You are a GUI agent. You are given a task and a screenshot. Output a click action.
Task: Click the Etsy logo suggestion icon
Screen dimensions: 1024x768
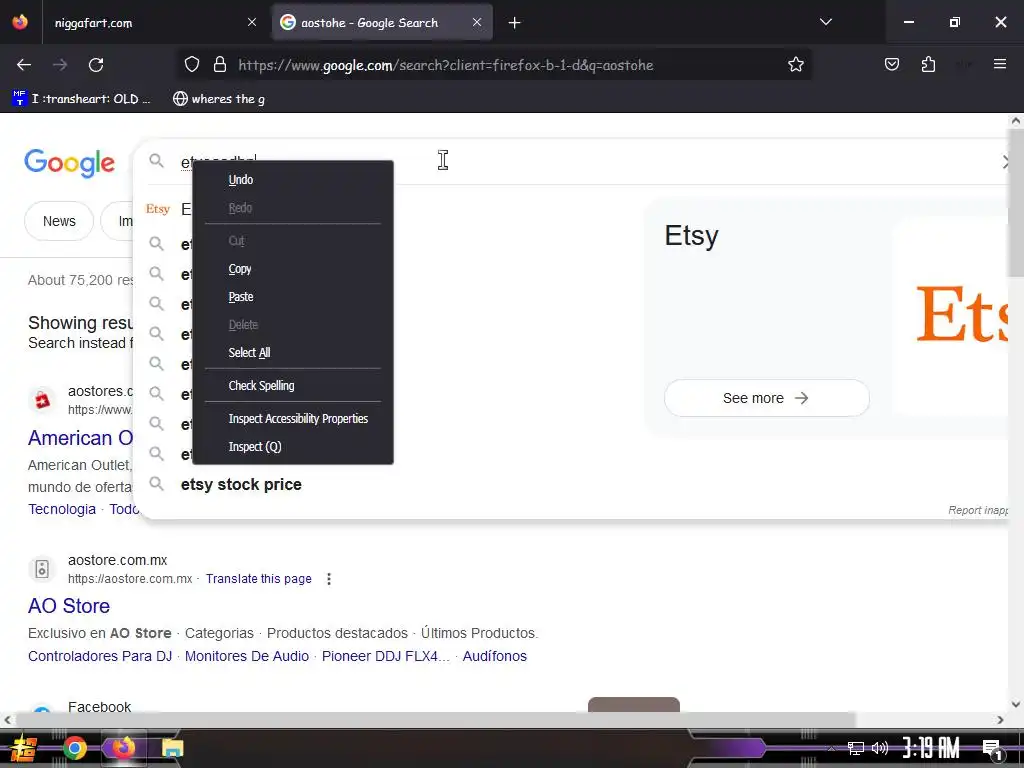(157, 209)
